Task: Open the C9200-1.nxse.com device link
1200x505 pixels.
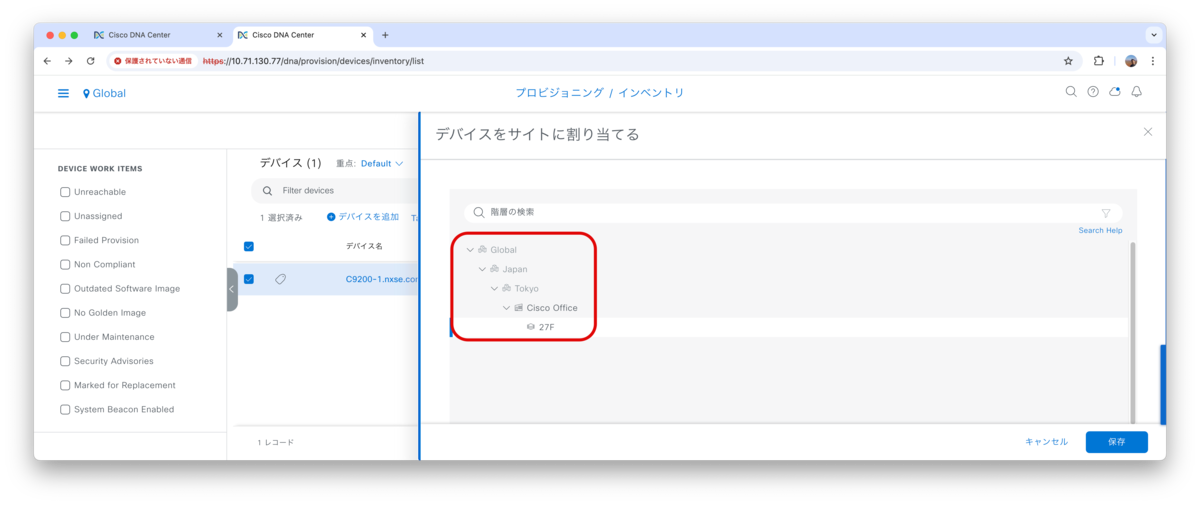Action: [382, 279]
